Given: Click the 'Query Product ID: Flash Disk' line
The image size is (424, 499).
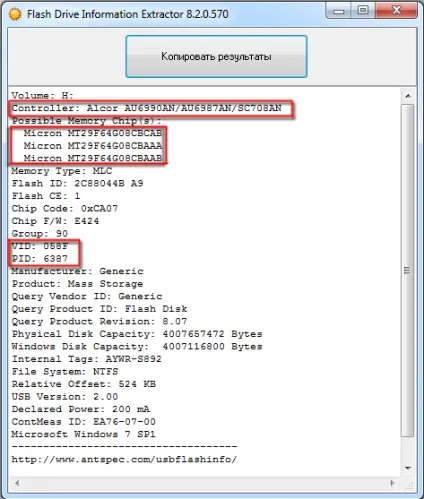Looking at the screenshot, I should click(99, 309).
